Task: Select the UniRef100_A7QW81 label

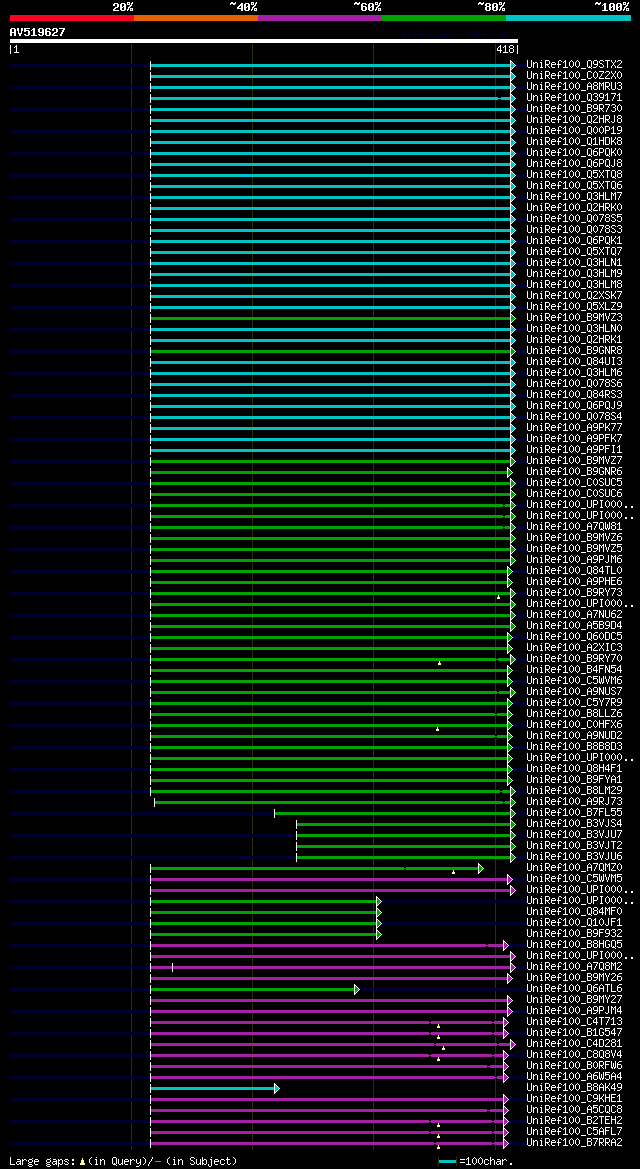Action: [x=574, y=526]
